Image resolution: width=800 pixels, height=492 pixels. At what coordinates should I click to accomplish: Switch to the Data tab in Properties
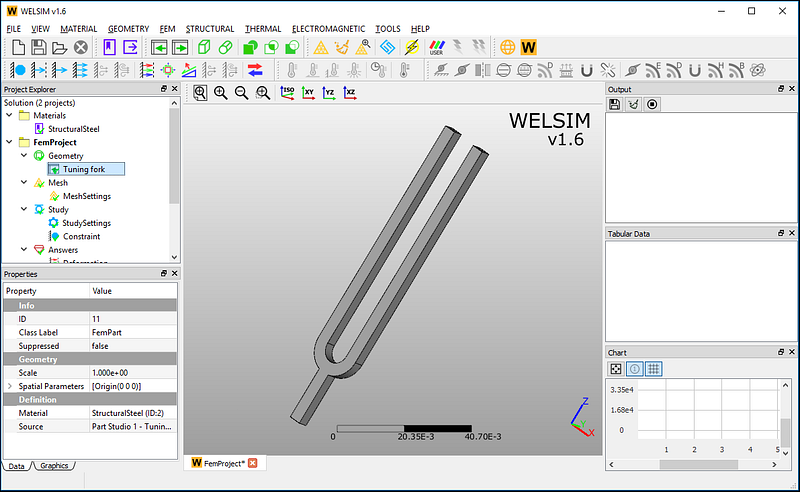click(16, 466)
